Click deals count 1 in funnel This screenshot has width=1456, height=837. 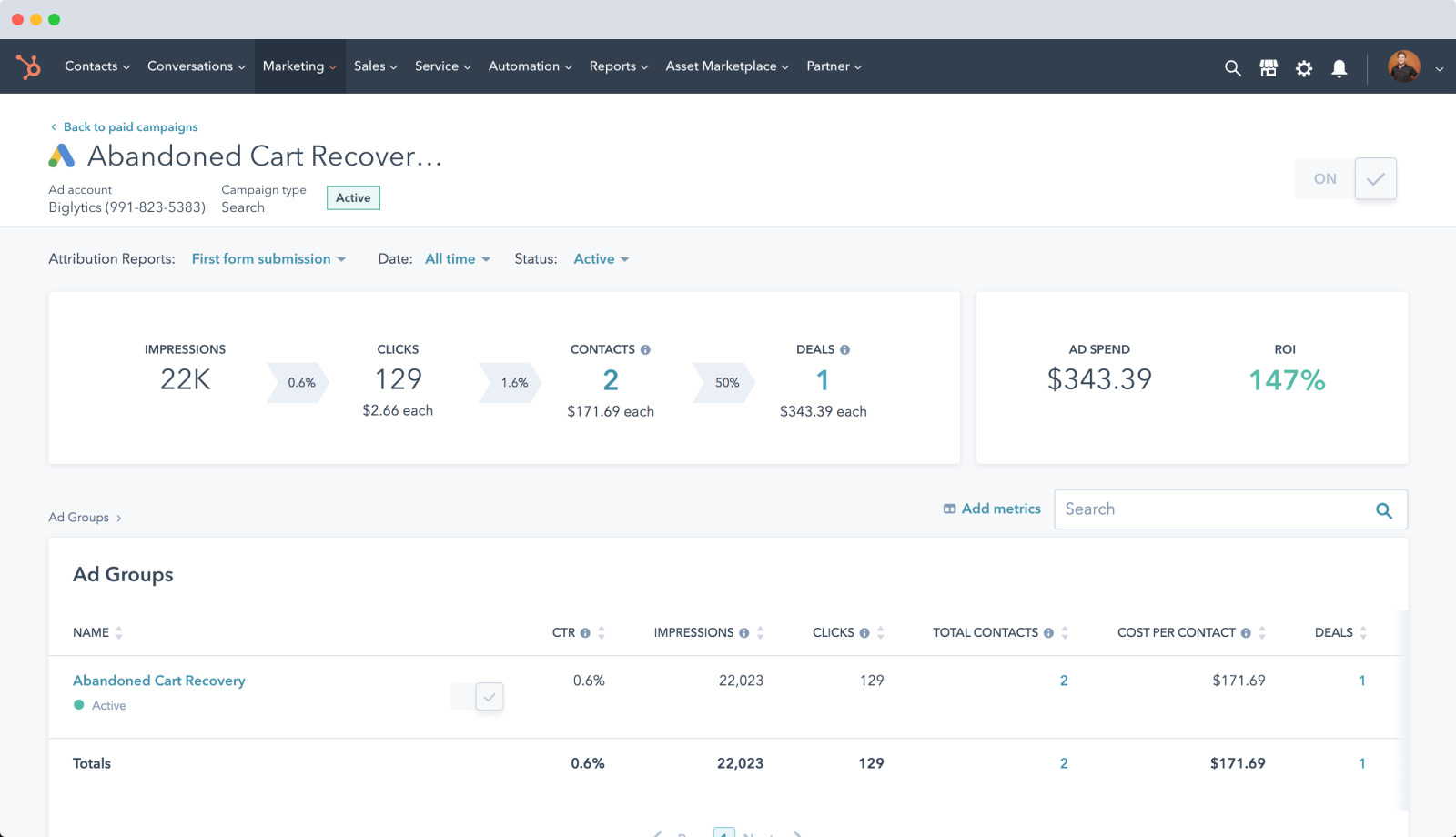(823, 380)
